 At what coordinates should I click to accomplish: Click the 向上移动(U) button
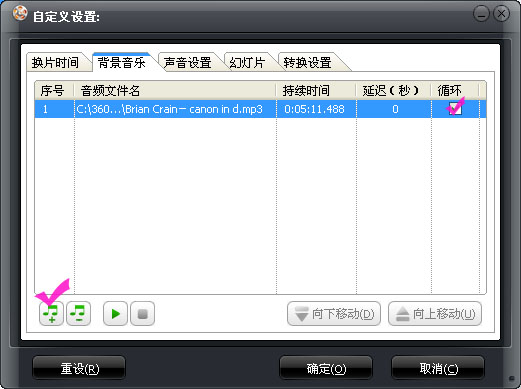pos(435,314)
